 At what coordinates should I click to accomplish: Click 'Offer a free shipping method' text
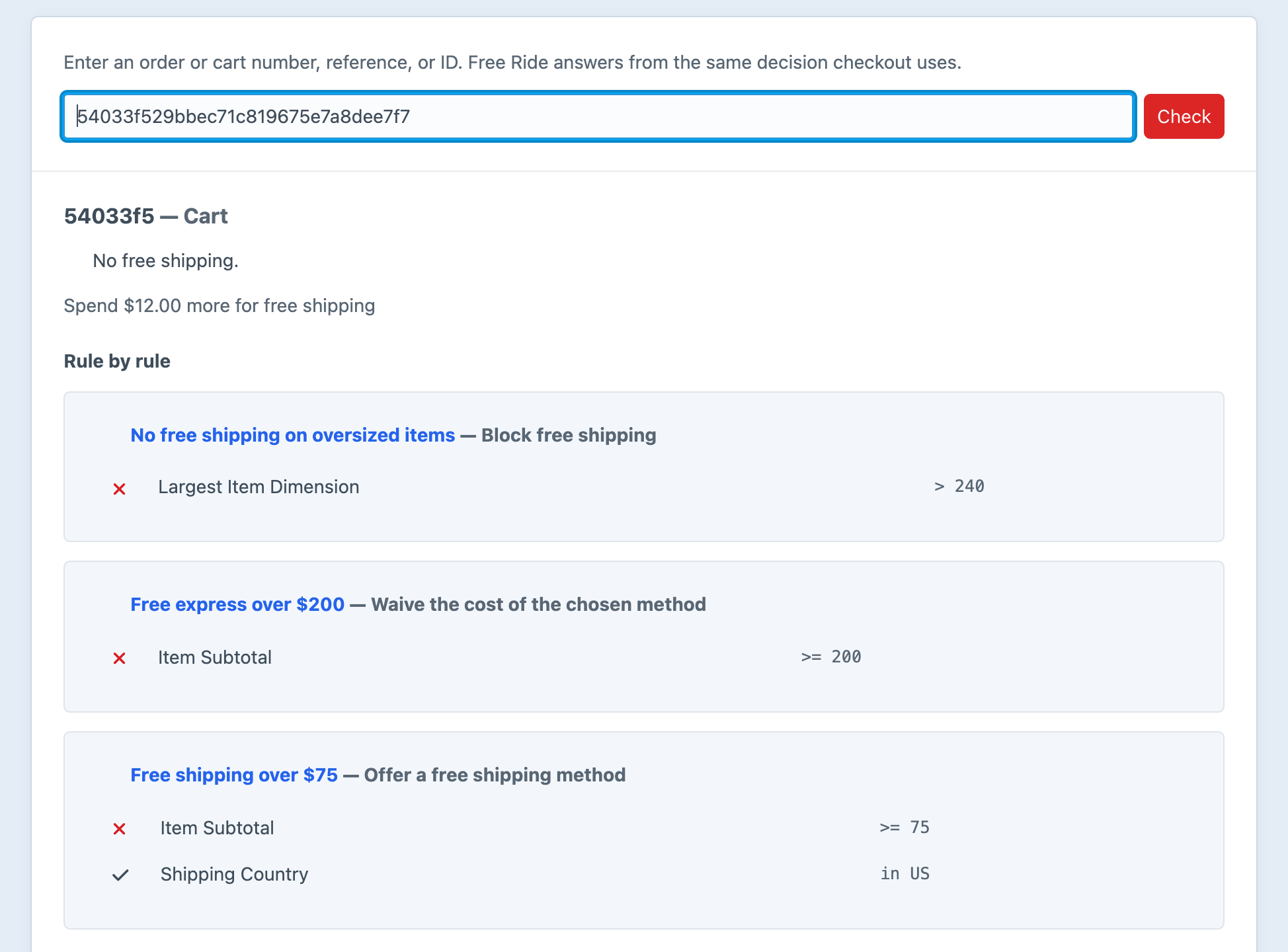(x=495, y=775)
